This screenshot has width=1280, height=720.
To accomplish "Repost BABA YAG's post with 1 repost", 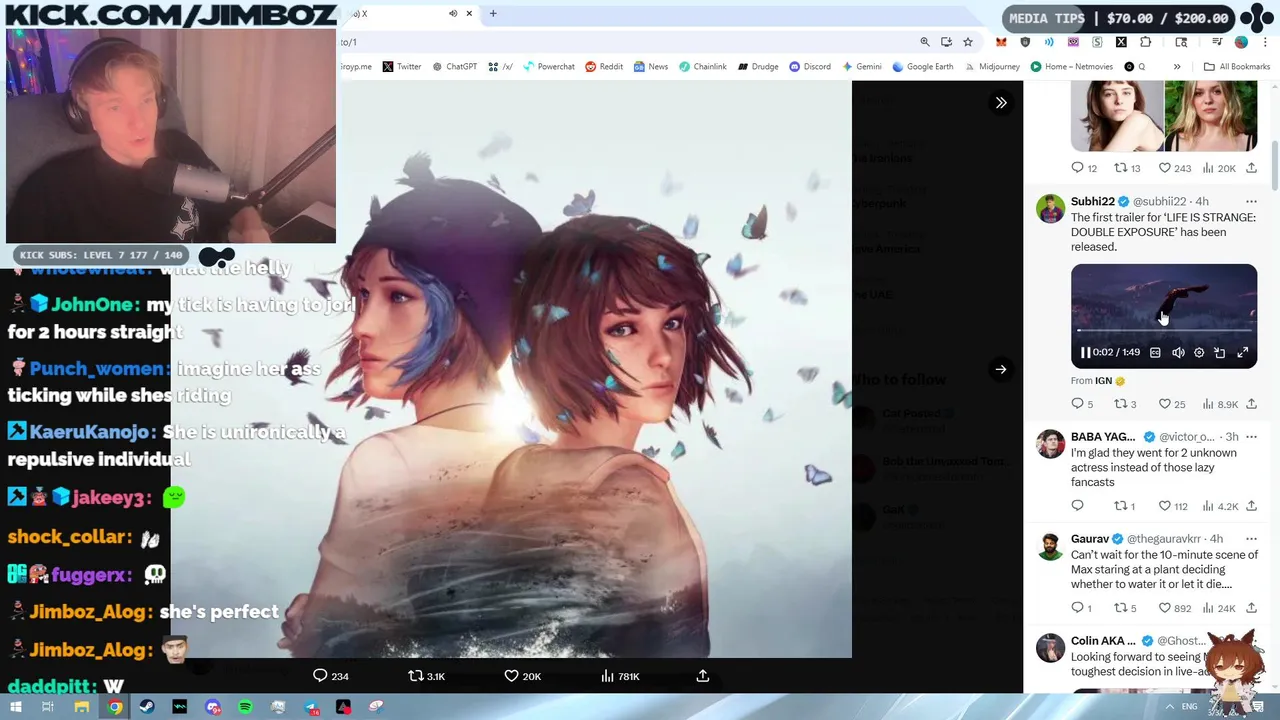I will [1125, 506].
